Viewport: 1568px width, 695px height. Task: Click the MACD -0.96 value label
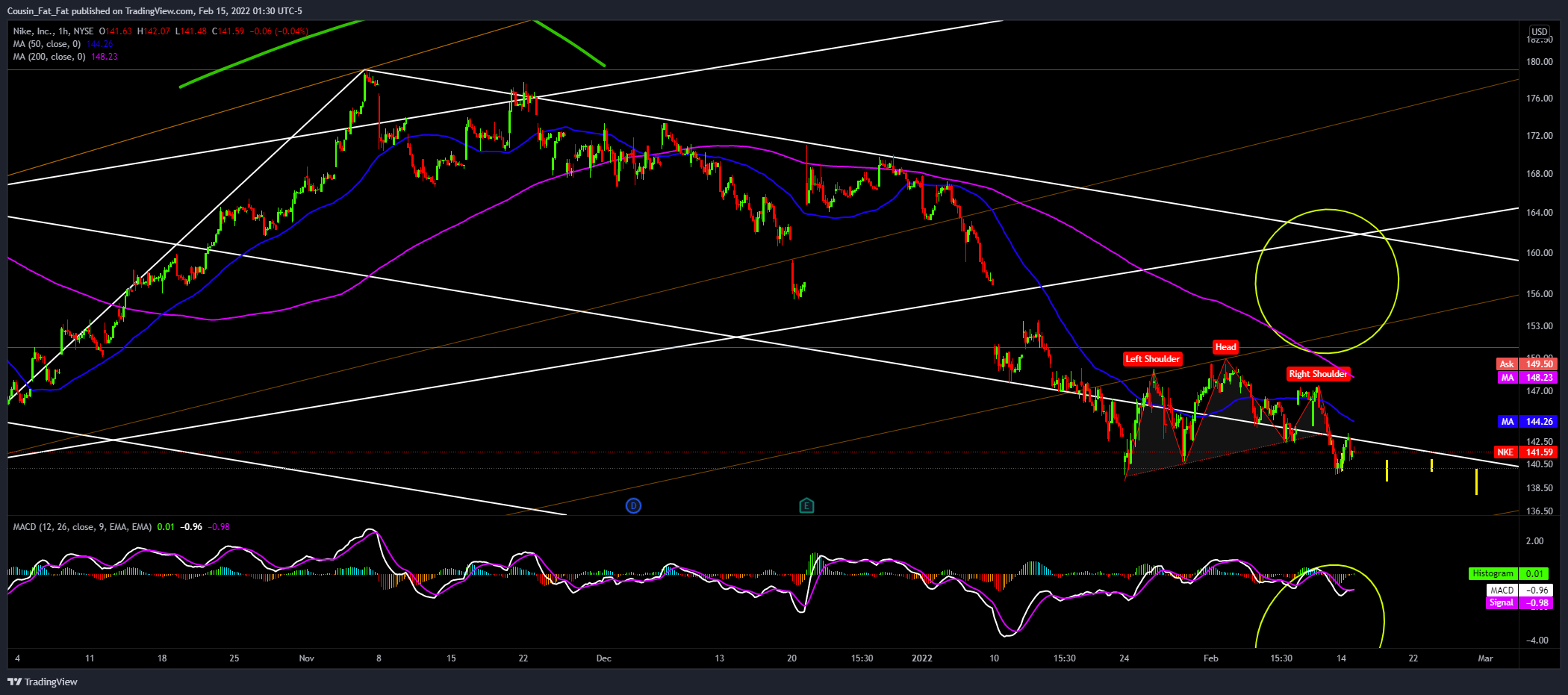[1519, 590]
